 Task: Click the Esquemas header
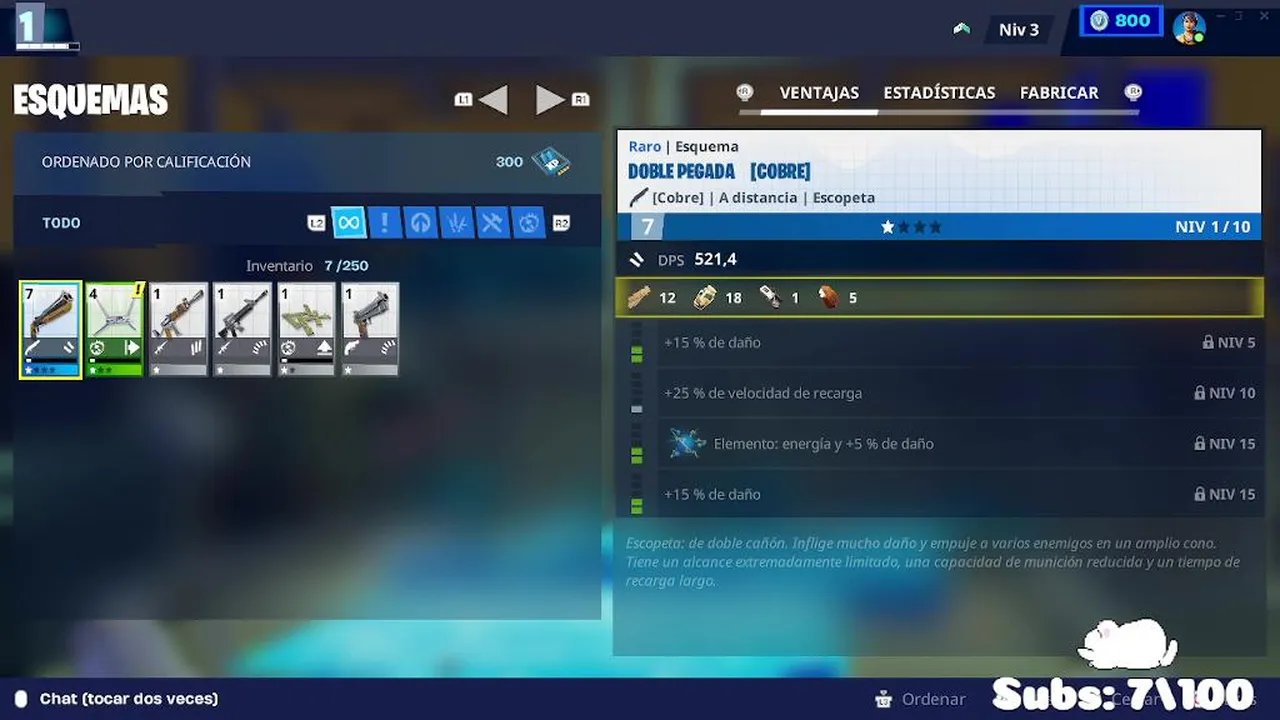tap(90, 100)
